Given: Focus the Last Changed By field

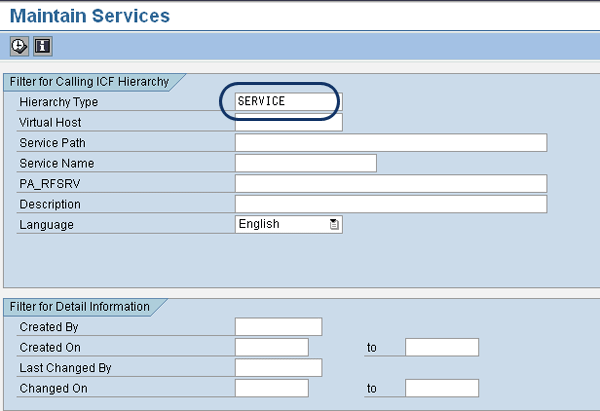Looking at the screenshot, I should [x=278, y=368].
